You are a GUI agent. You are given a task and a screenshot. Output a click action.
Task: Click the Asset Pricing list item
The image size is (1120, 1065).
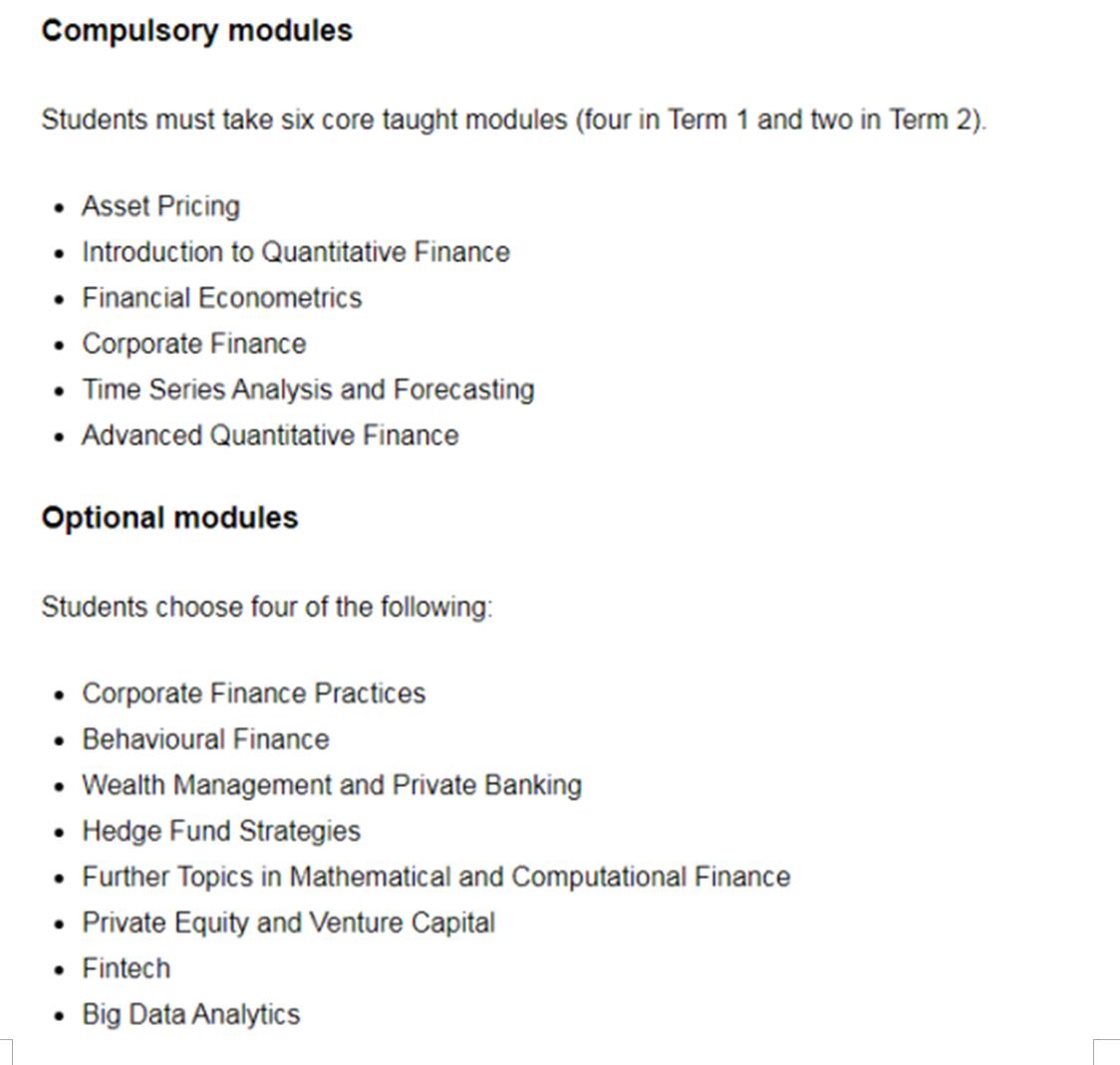[160, 206]
